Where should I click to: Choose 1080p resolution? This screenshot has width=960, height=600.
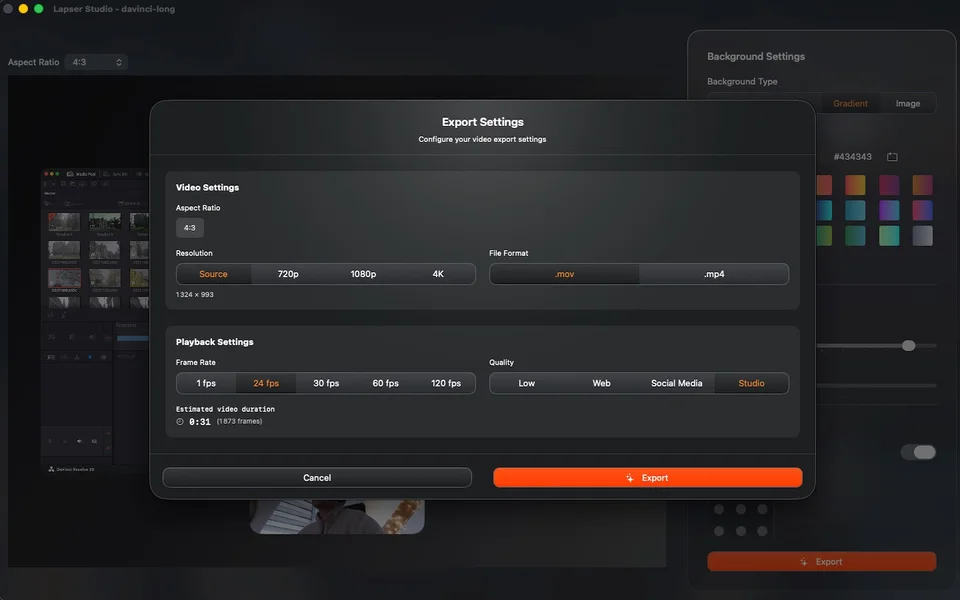click(x=363, y=274)
